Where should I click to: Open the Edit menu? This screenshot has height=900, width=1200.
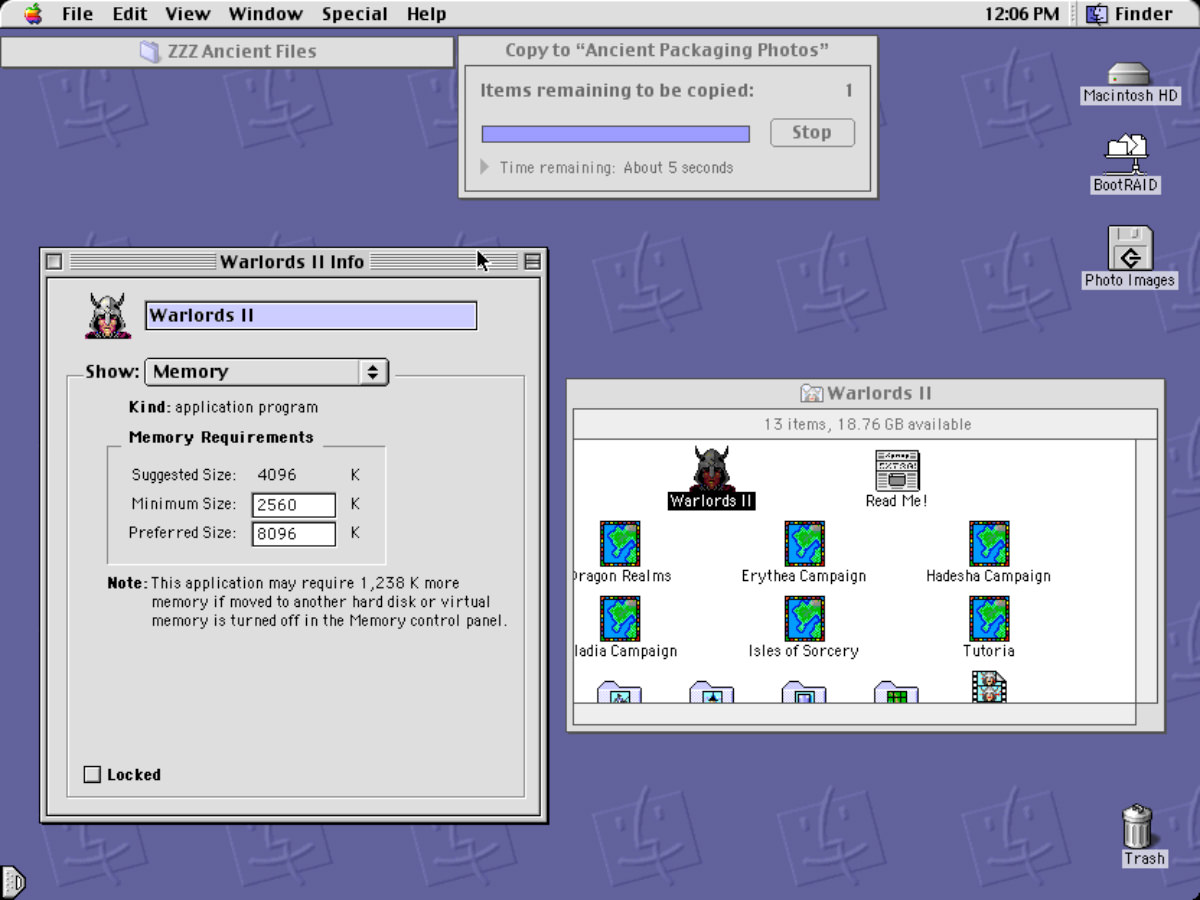tap(130, 14)
